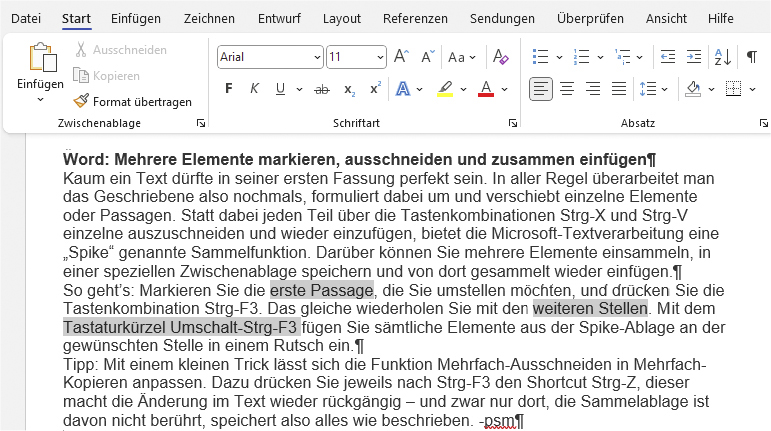Clear all formatting with the eraser A icon

(501, 57)
